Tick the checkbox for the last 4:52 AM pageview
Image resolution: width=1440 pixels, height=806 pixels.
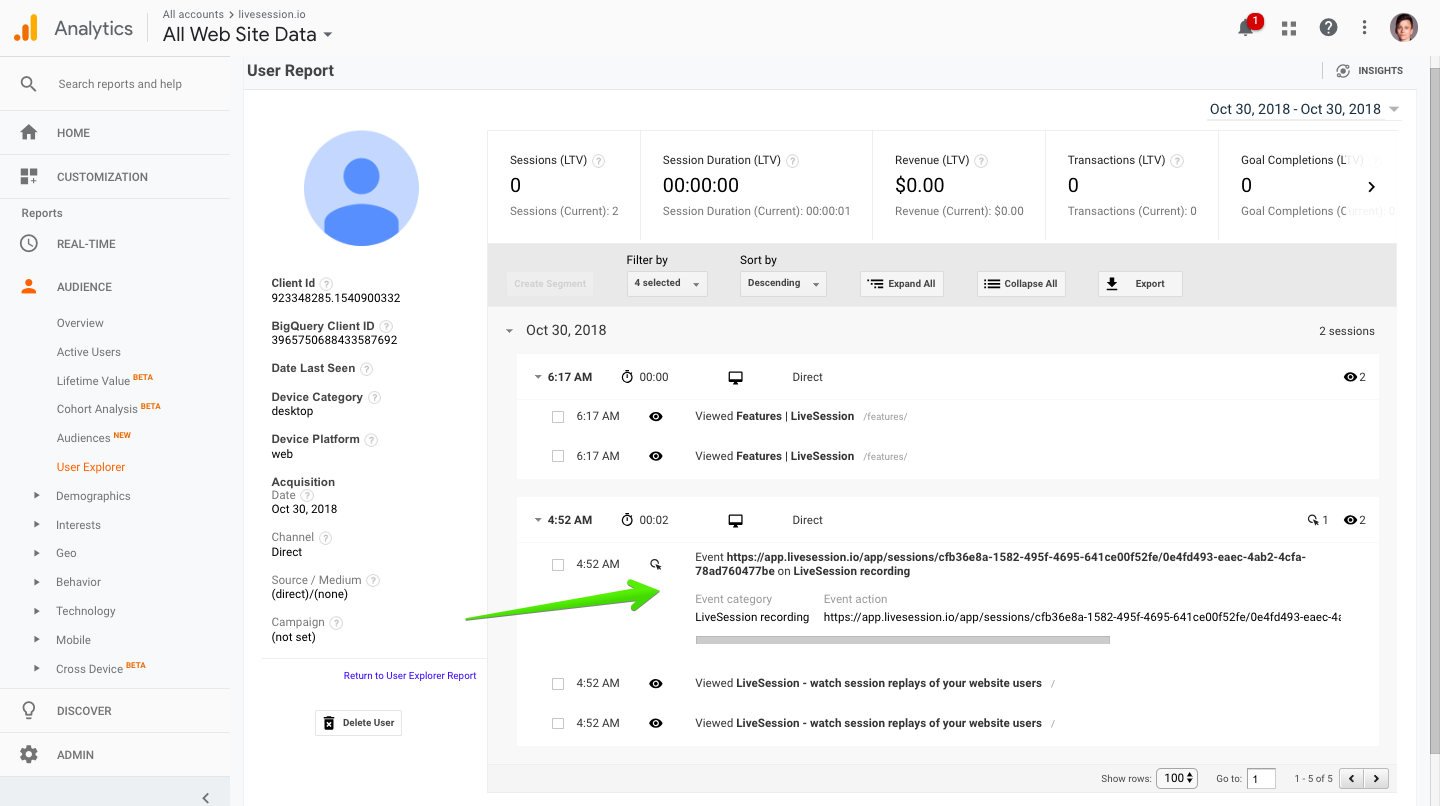(557, 722)
